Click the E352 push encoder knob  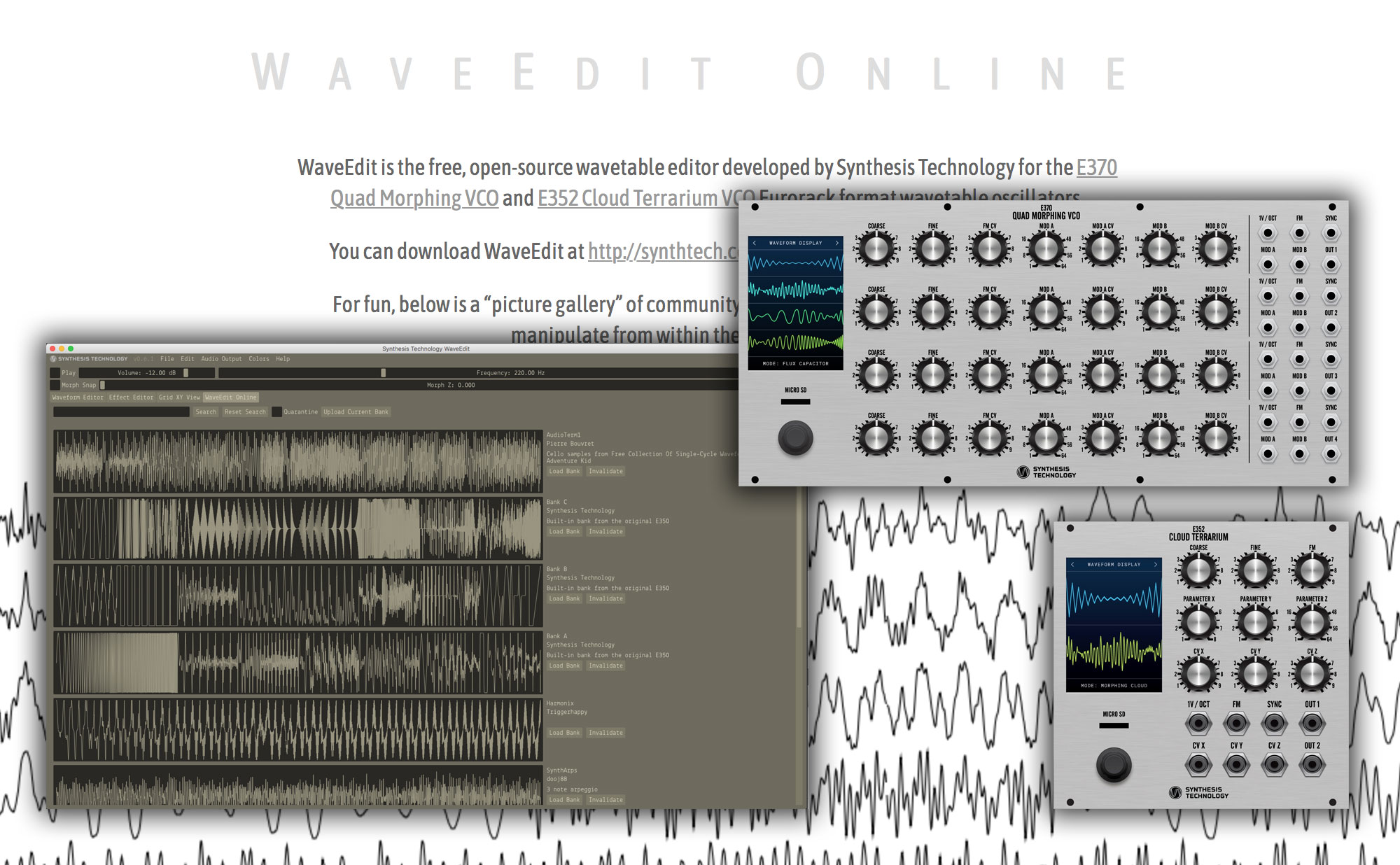(x=1114, y=764)
